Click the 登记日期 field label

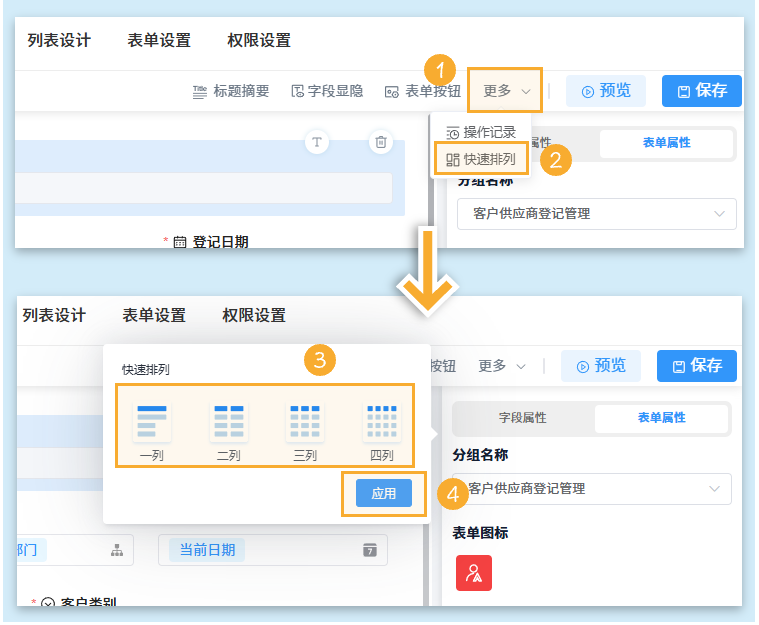[x=221, y=242]
